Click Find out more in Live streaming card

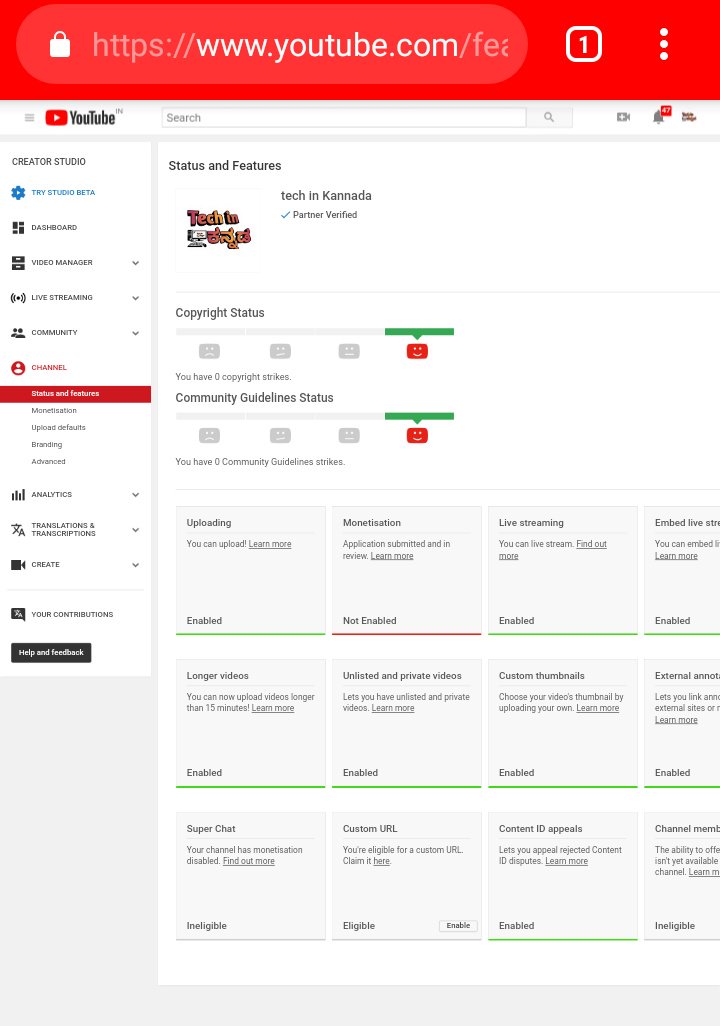[591, 544]
